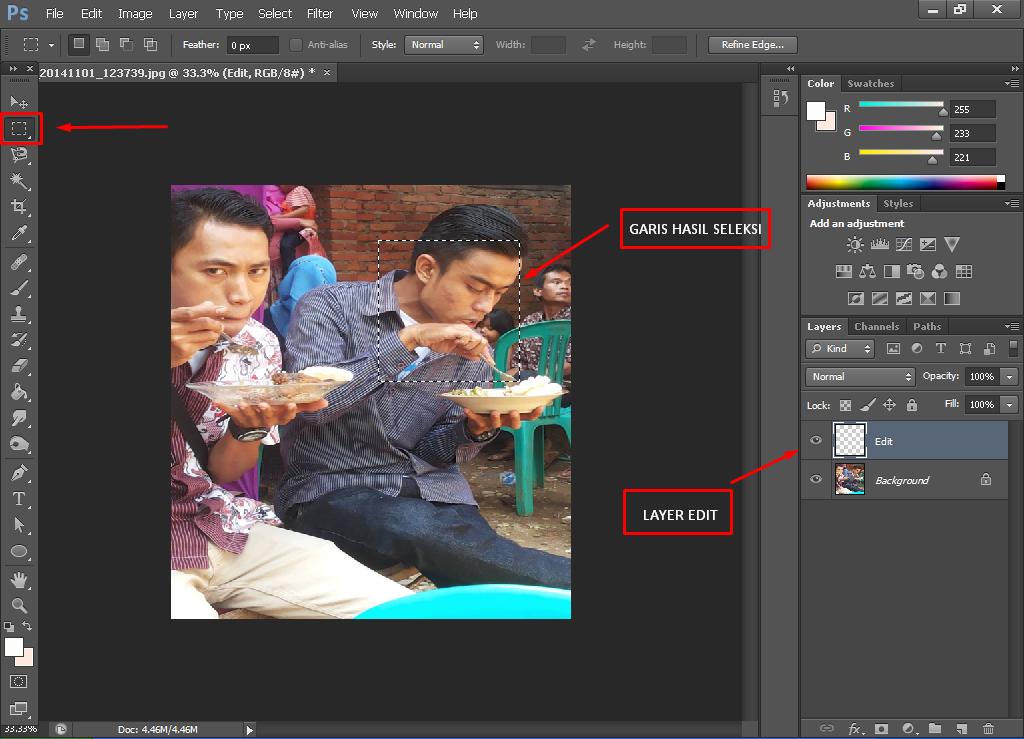Choose New selection mode
The image size is (1024, 739).
(x=78, y=44)
